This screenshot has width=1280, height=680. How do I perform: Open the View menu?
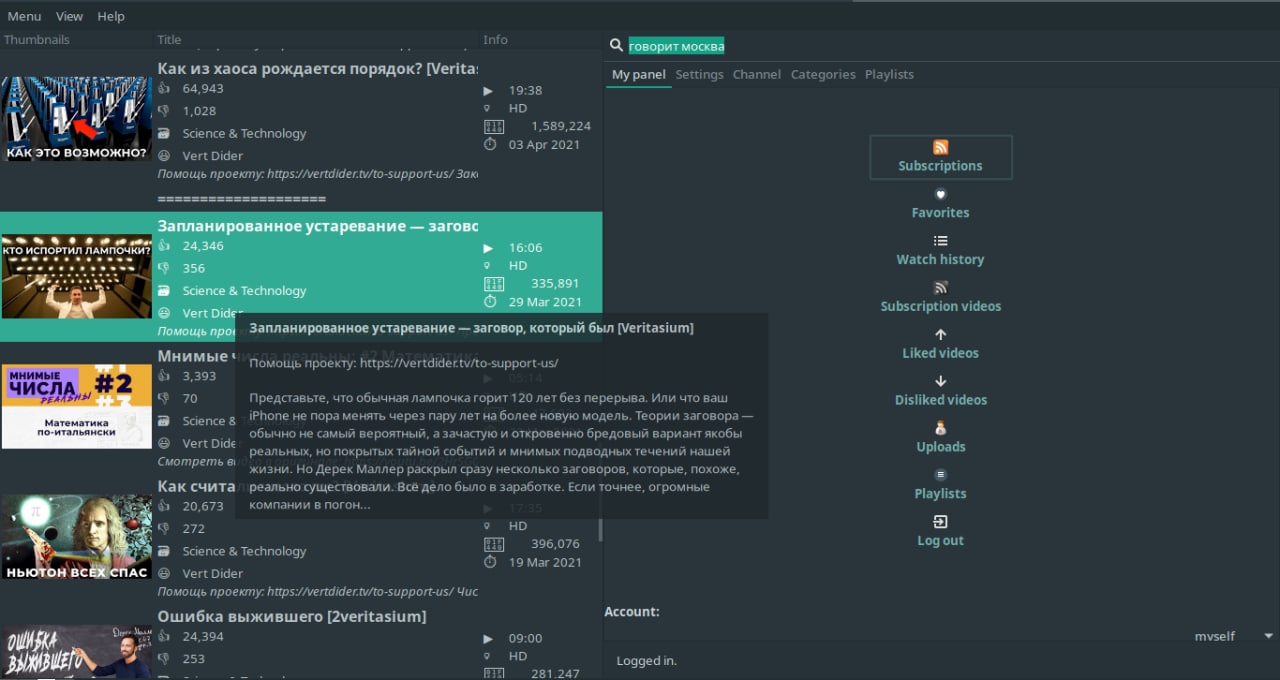pyautogui.click(x=70, y=16)
